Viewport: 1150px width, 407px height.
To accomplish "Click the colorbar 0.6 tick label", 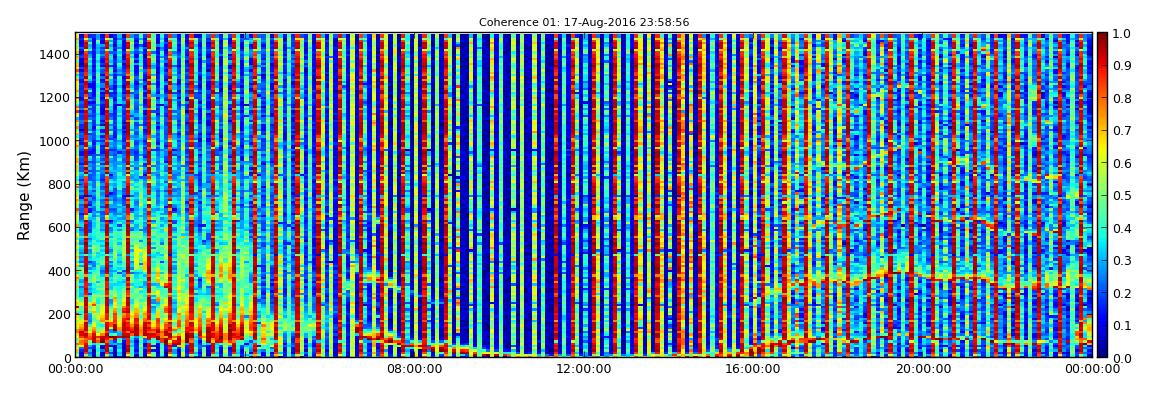I will tap(1121, 163).
